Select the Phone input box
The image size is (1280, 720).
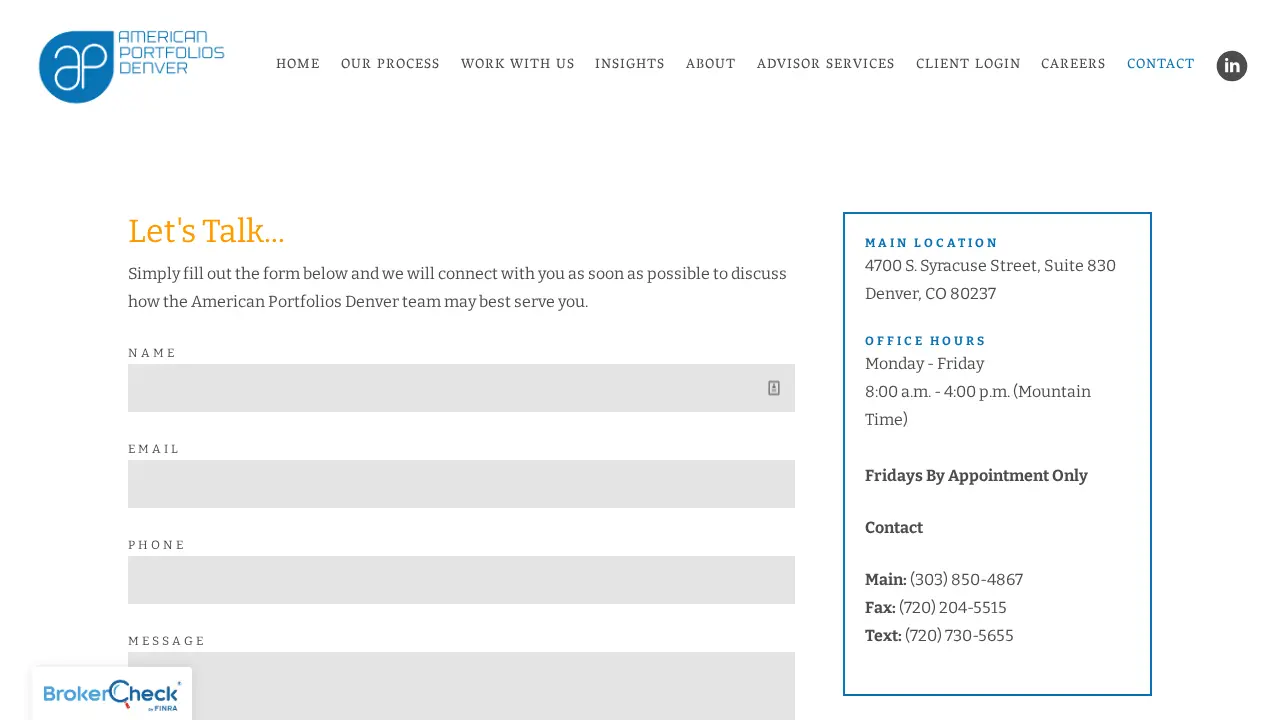(461, 580)
